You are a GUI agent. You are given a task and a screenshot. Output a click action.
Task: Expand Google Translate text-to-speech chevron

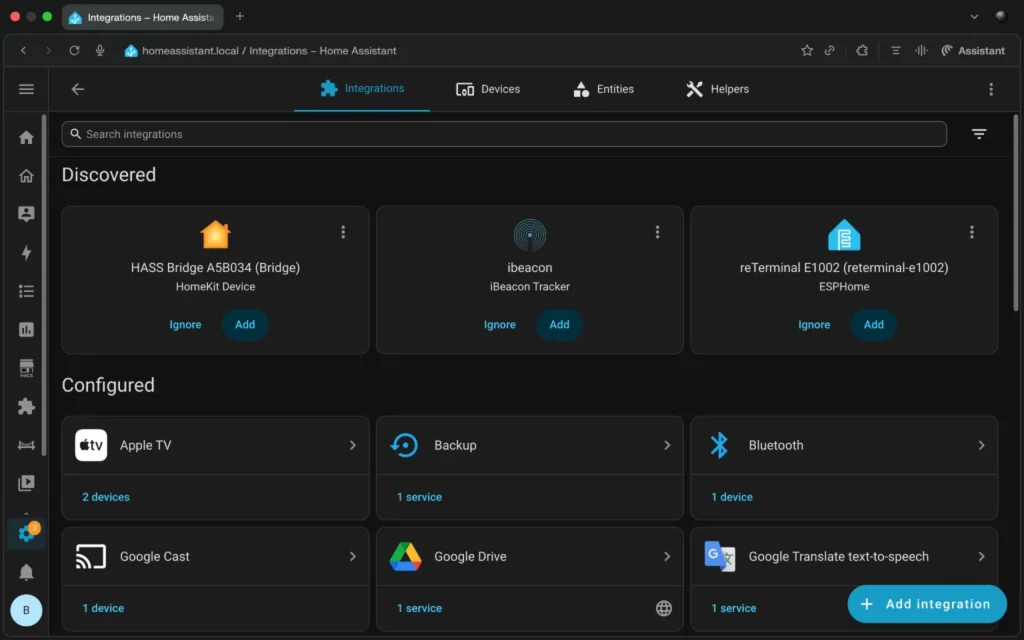[981, 556]
